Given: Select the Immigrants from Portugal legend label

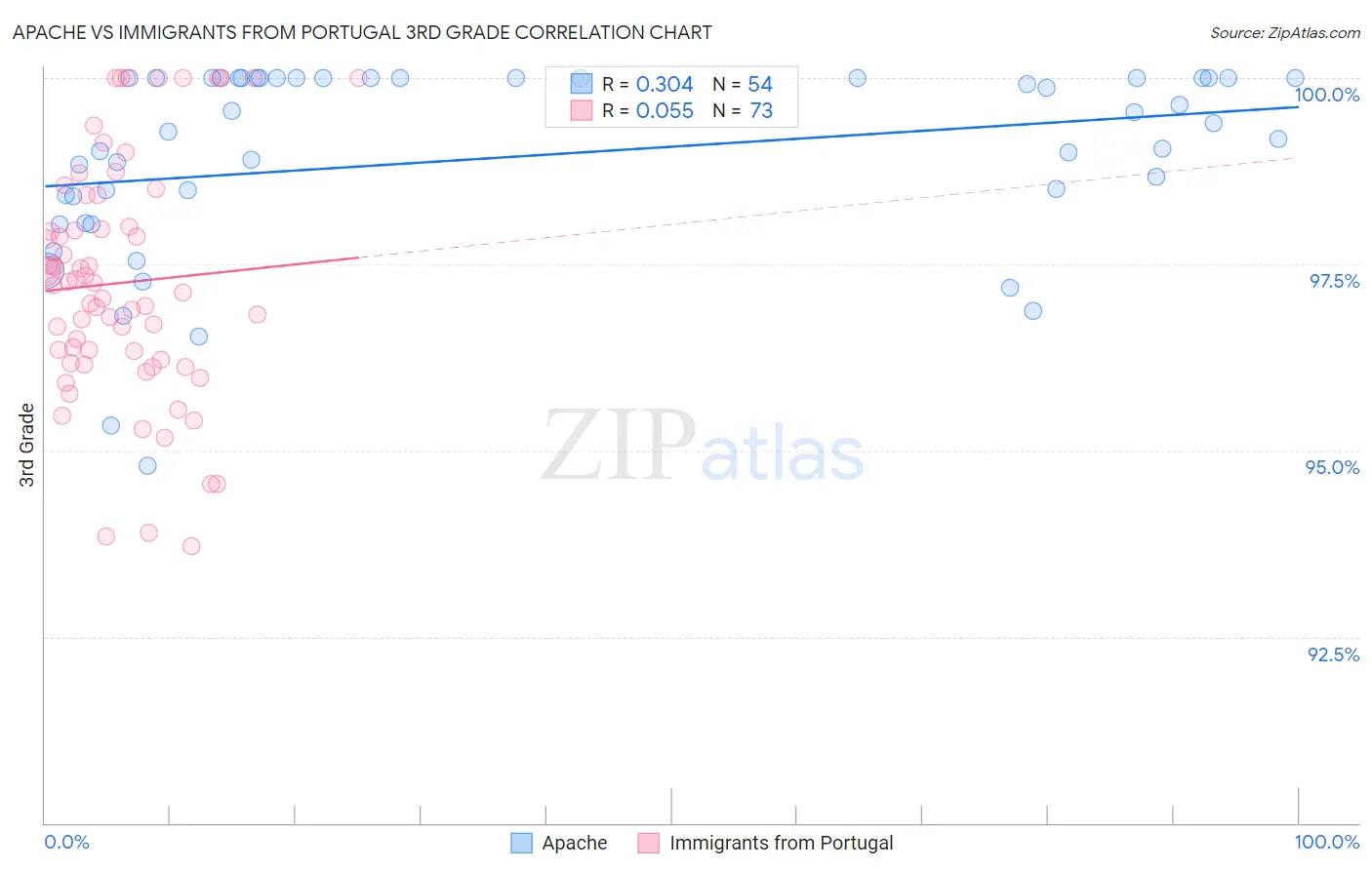Looking at the screenshot, I should pos(782,843).
